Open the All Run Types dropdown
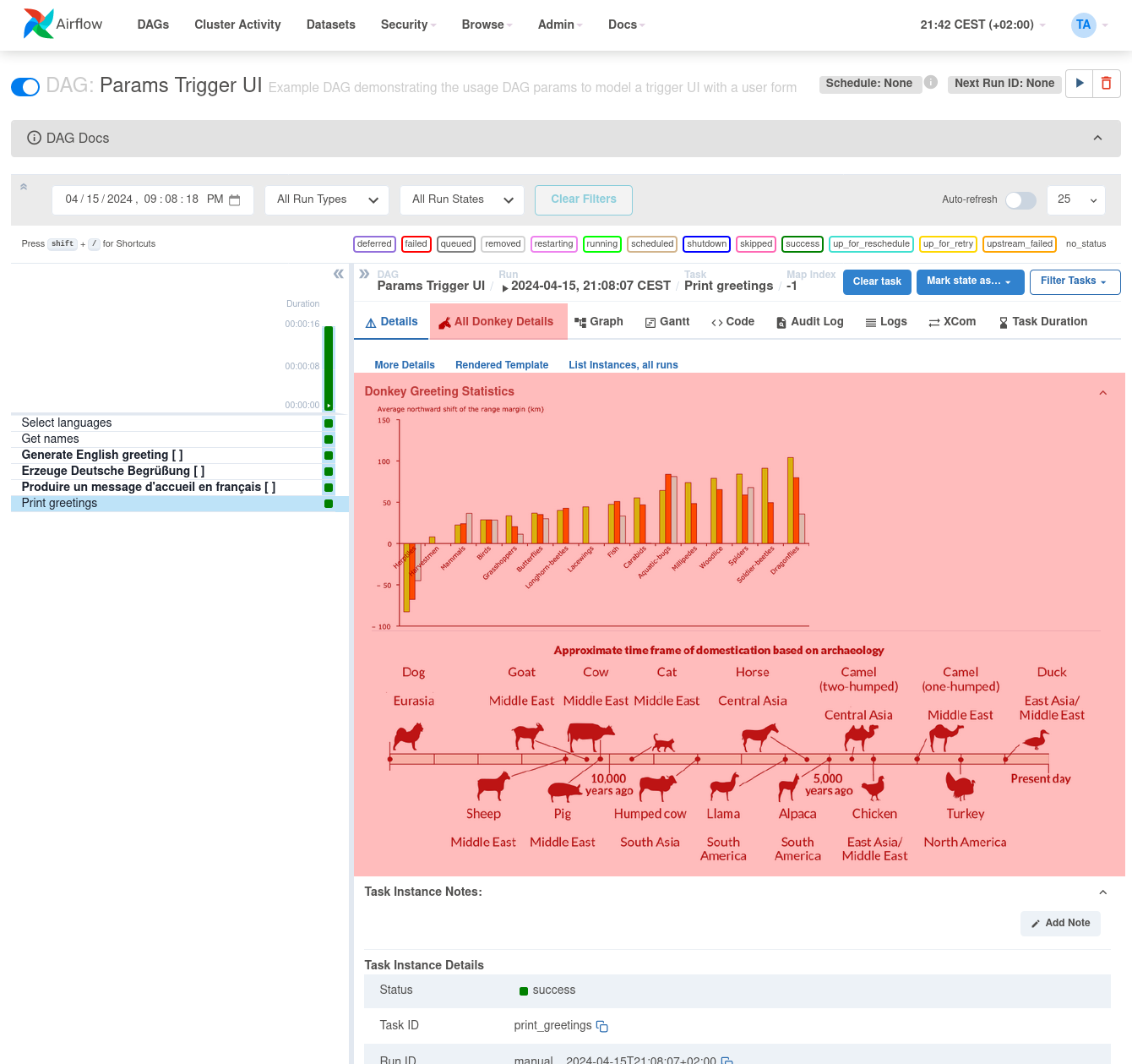This screenshot has width=1132, height=1064. click(327, 199)
